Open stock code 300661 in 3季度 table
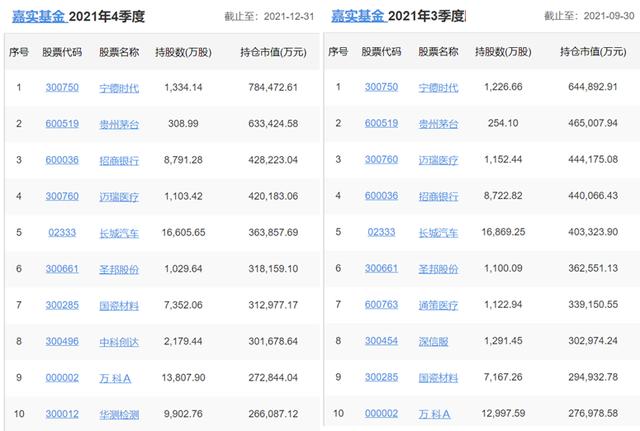This screenshot has width=640, height=431. [381, 269]
